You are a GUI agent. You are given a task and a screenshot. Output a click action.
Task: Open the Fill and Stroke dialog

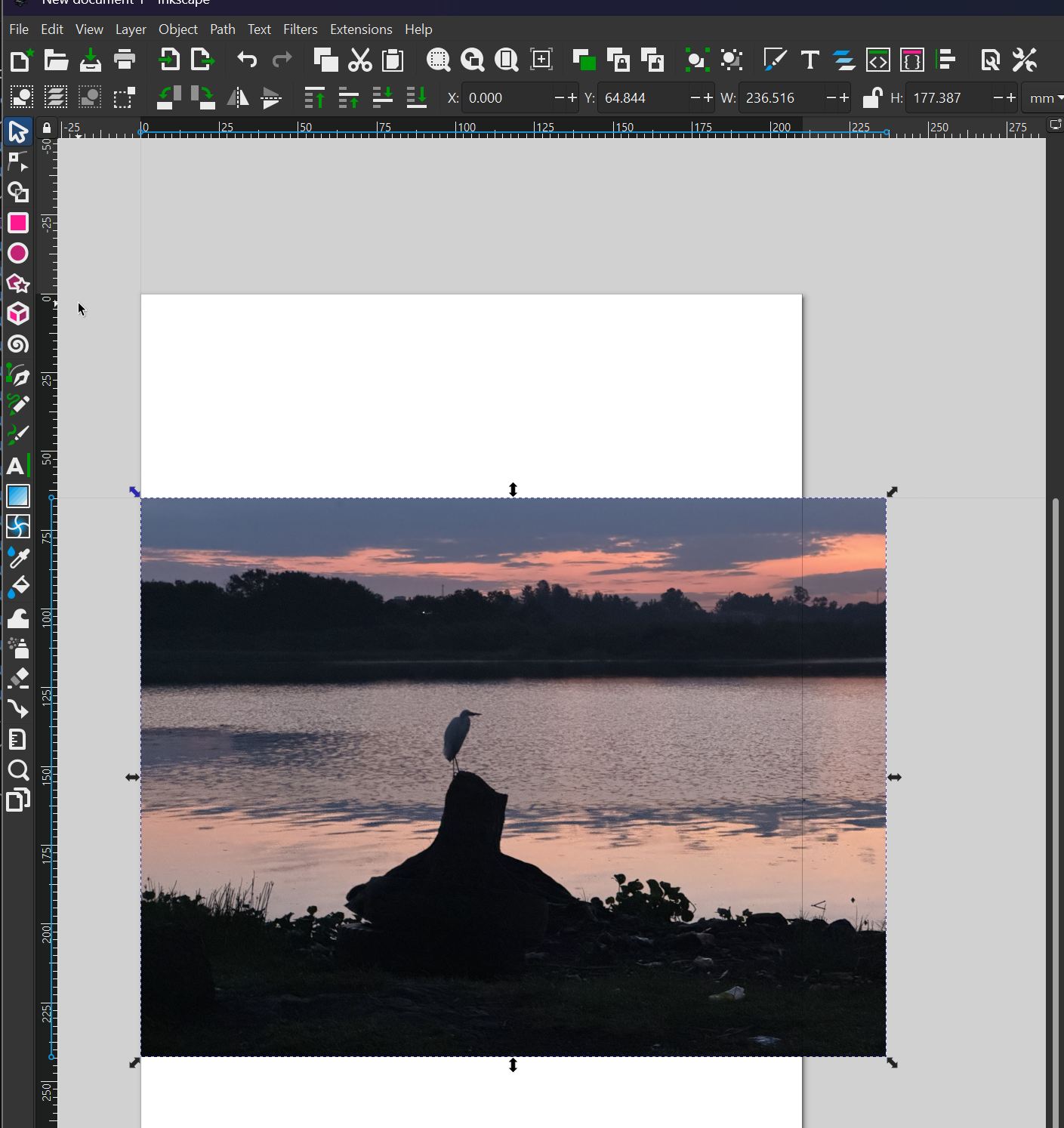click(x=775, y=60)
